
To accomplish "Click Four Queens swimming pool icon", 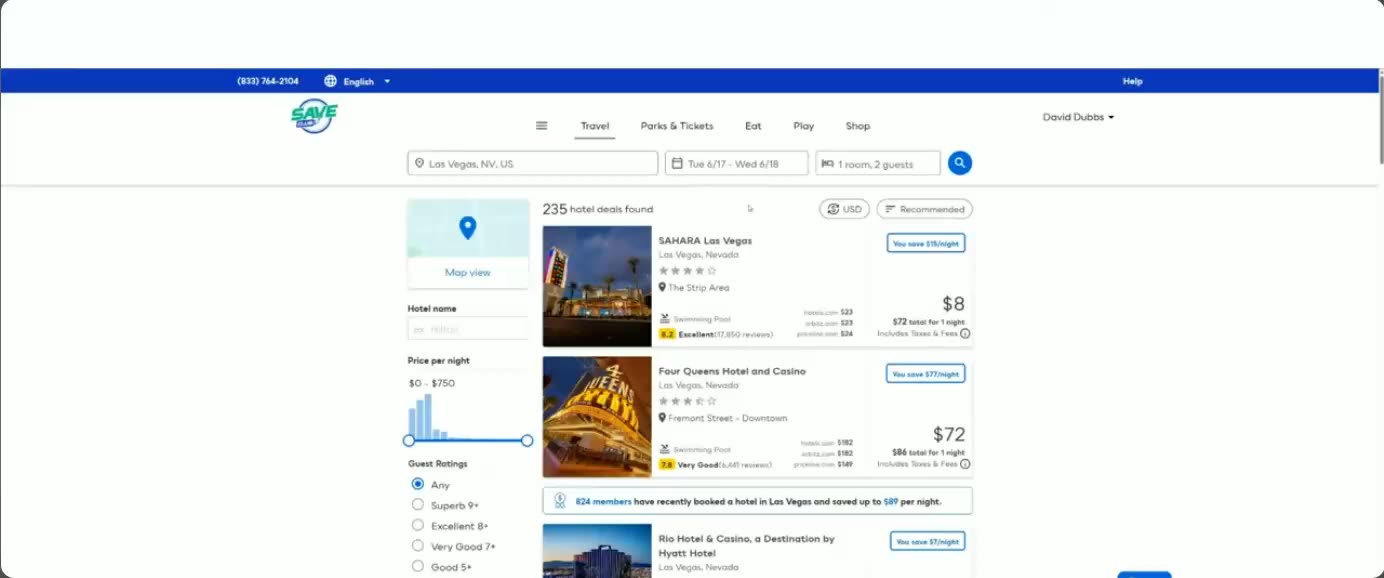I will pos(664,450).
